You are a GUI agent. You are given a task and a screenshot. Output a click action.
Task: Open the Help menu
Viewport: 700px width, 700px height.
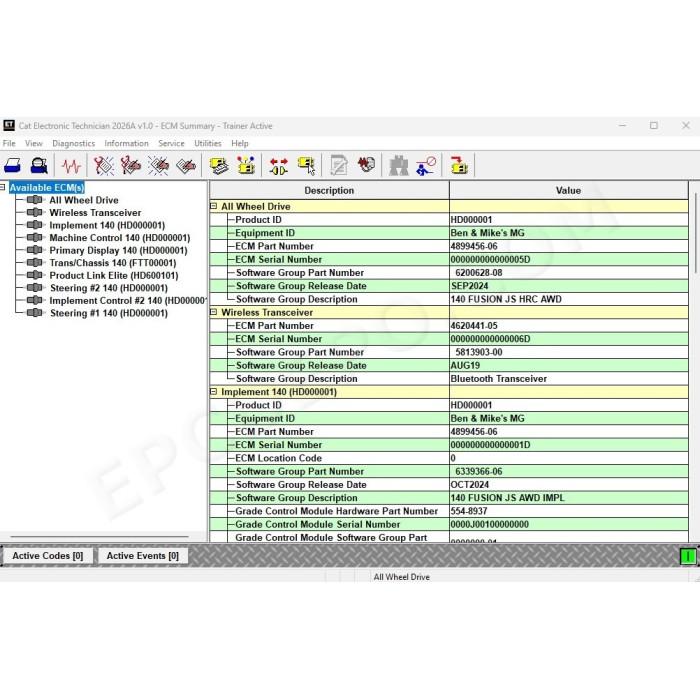pyautogui.click(x=240, y=143)
